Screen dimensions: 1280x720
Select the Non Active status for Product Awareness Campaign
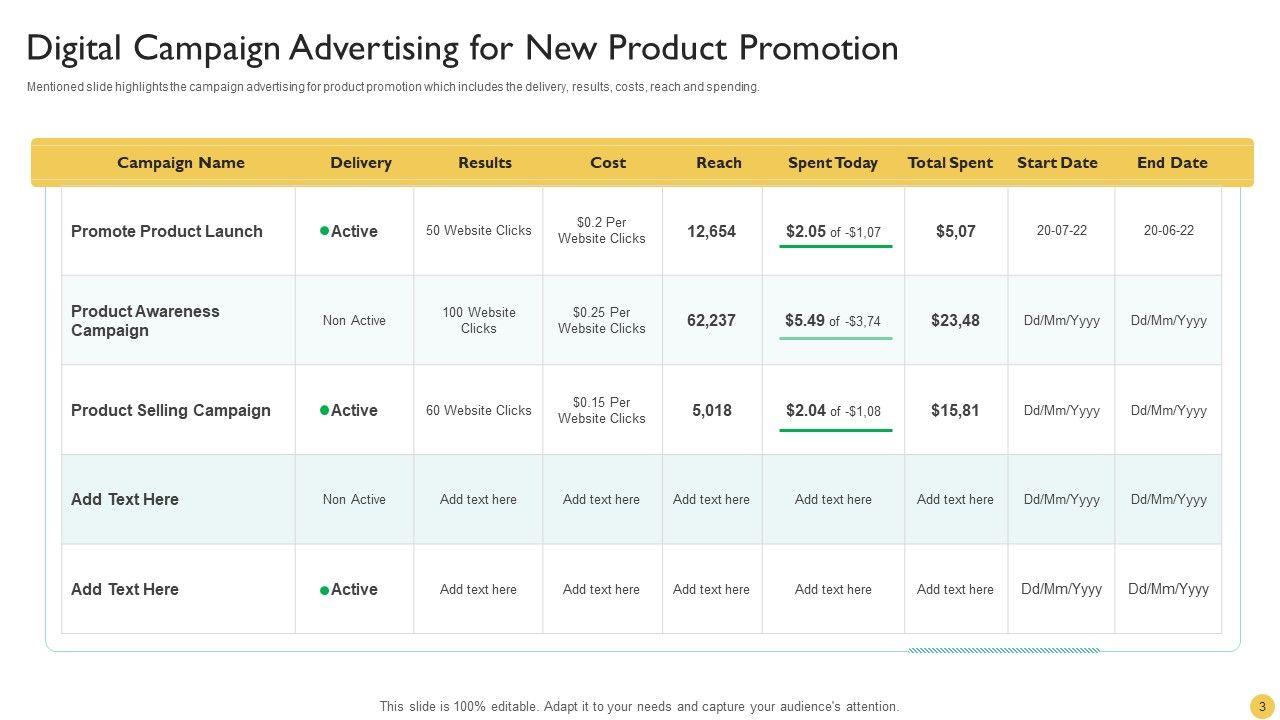354,321
